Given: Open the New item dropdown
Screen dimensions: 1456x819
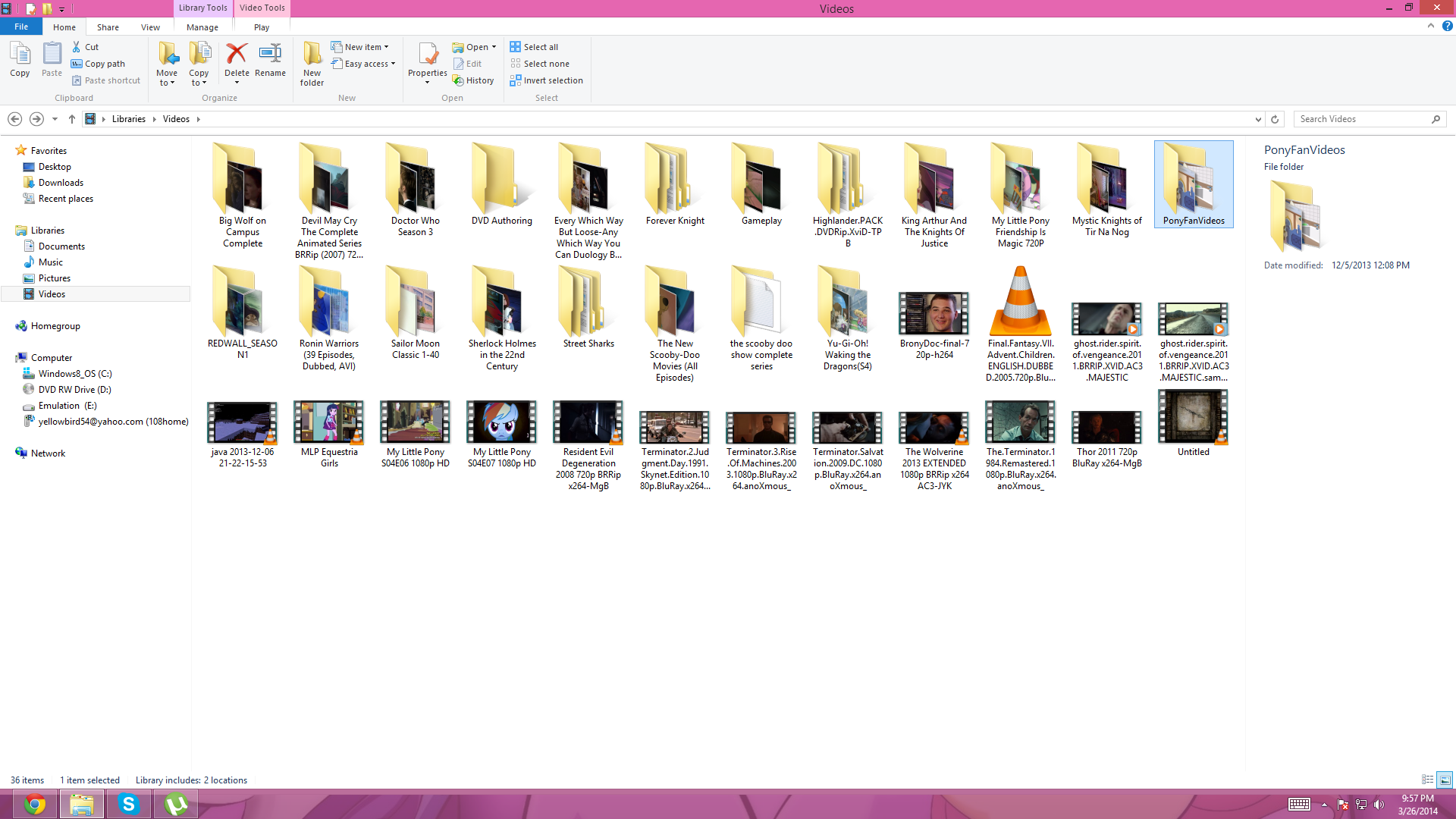Looking at the screenshot, I should (x=360, y=47).
